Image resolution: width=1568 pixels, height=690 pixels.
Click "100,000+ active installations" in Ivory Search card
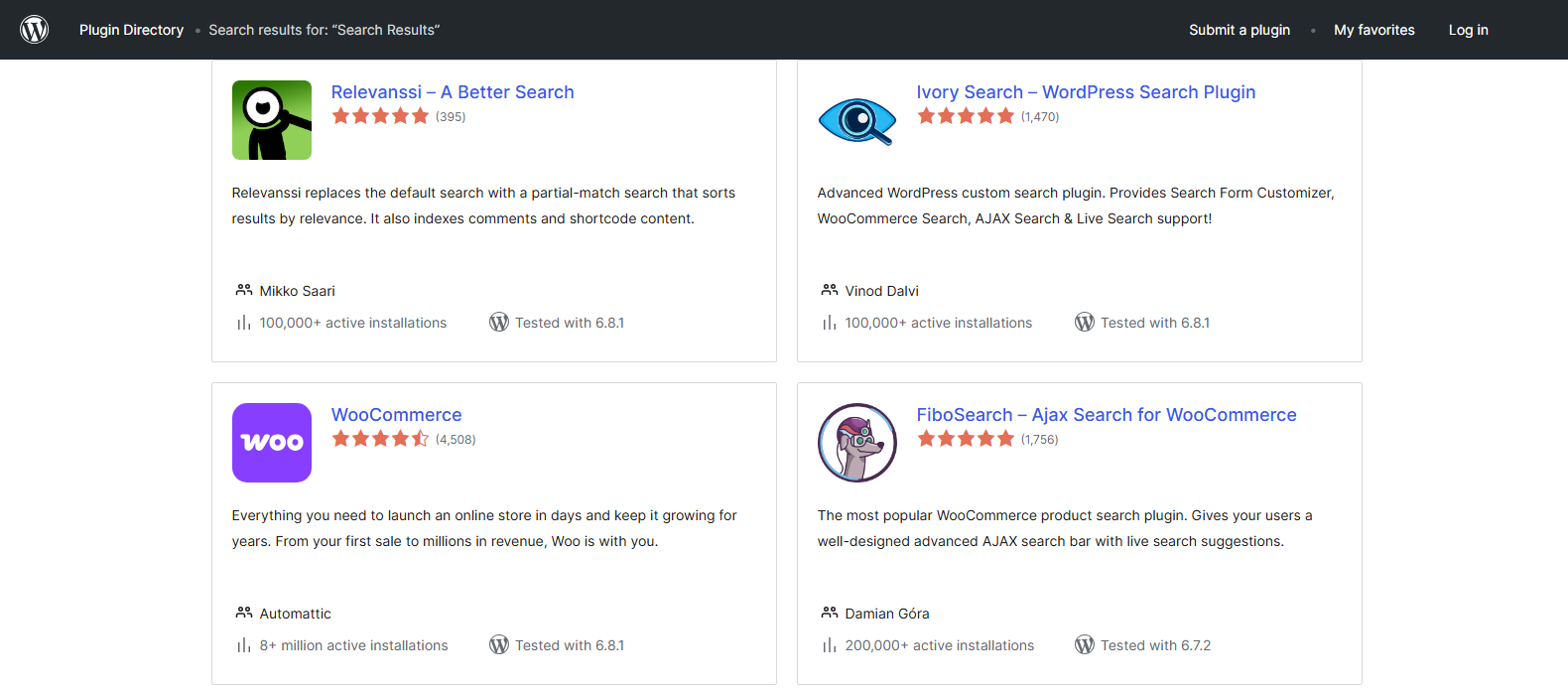(938, 323)
